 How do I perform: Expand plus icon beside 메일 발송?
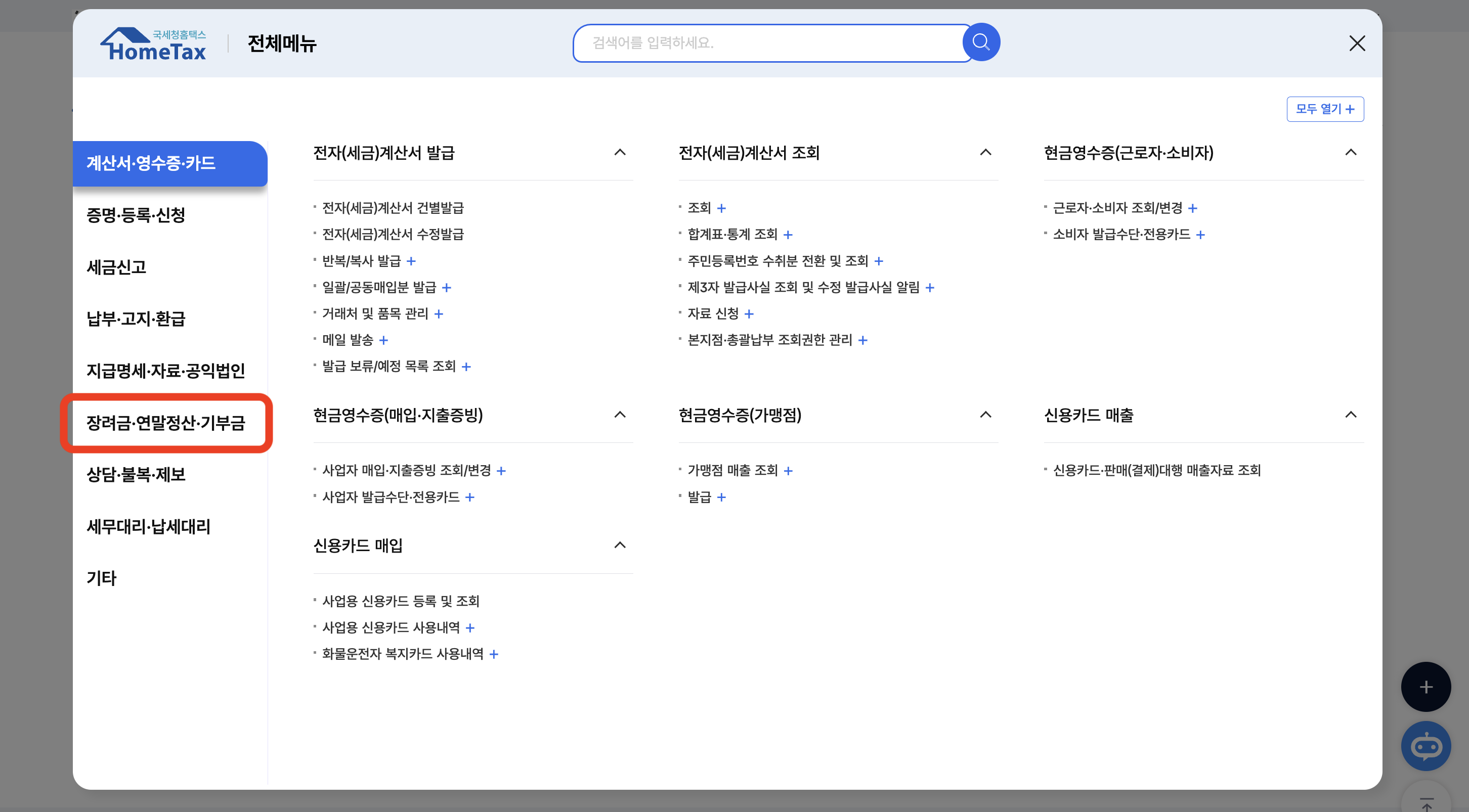(x=384, y=340)
